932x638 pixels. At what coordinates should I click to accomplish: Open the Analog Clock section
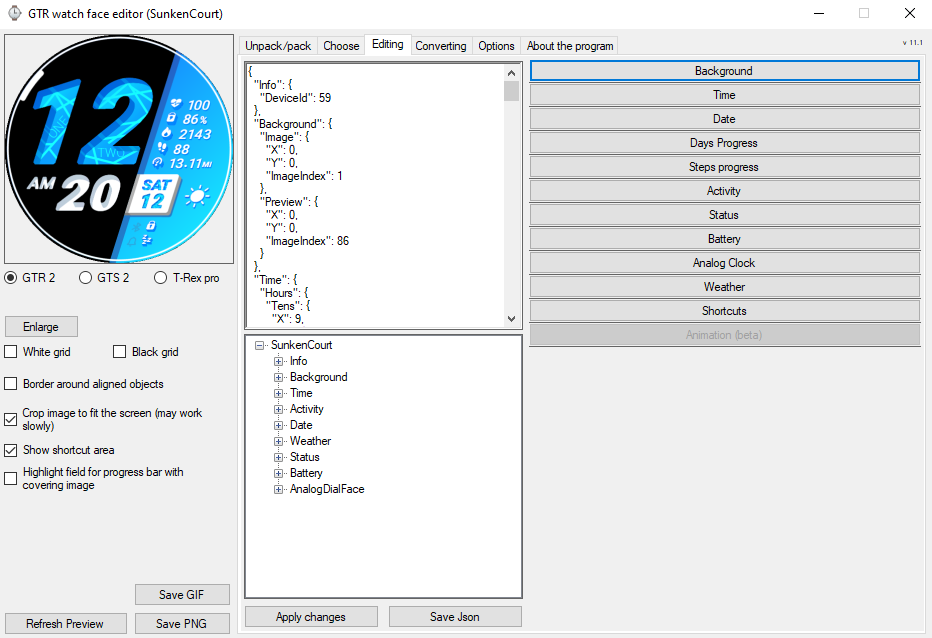point(725,263)
